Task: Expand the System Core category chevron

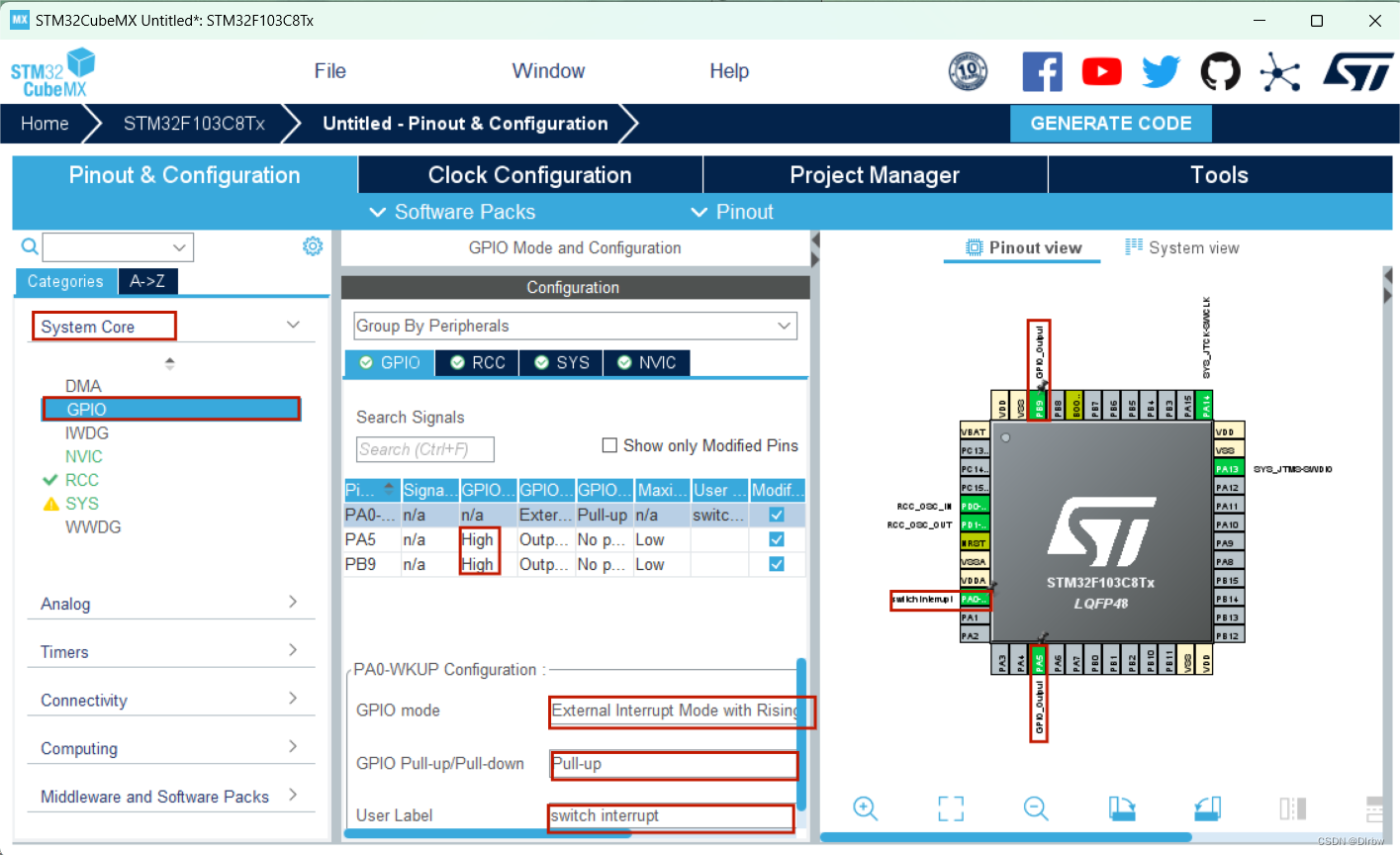Action: [x=293, y=325]
